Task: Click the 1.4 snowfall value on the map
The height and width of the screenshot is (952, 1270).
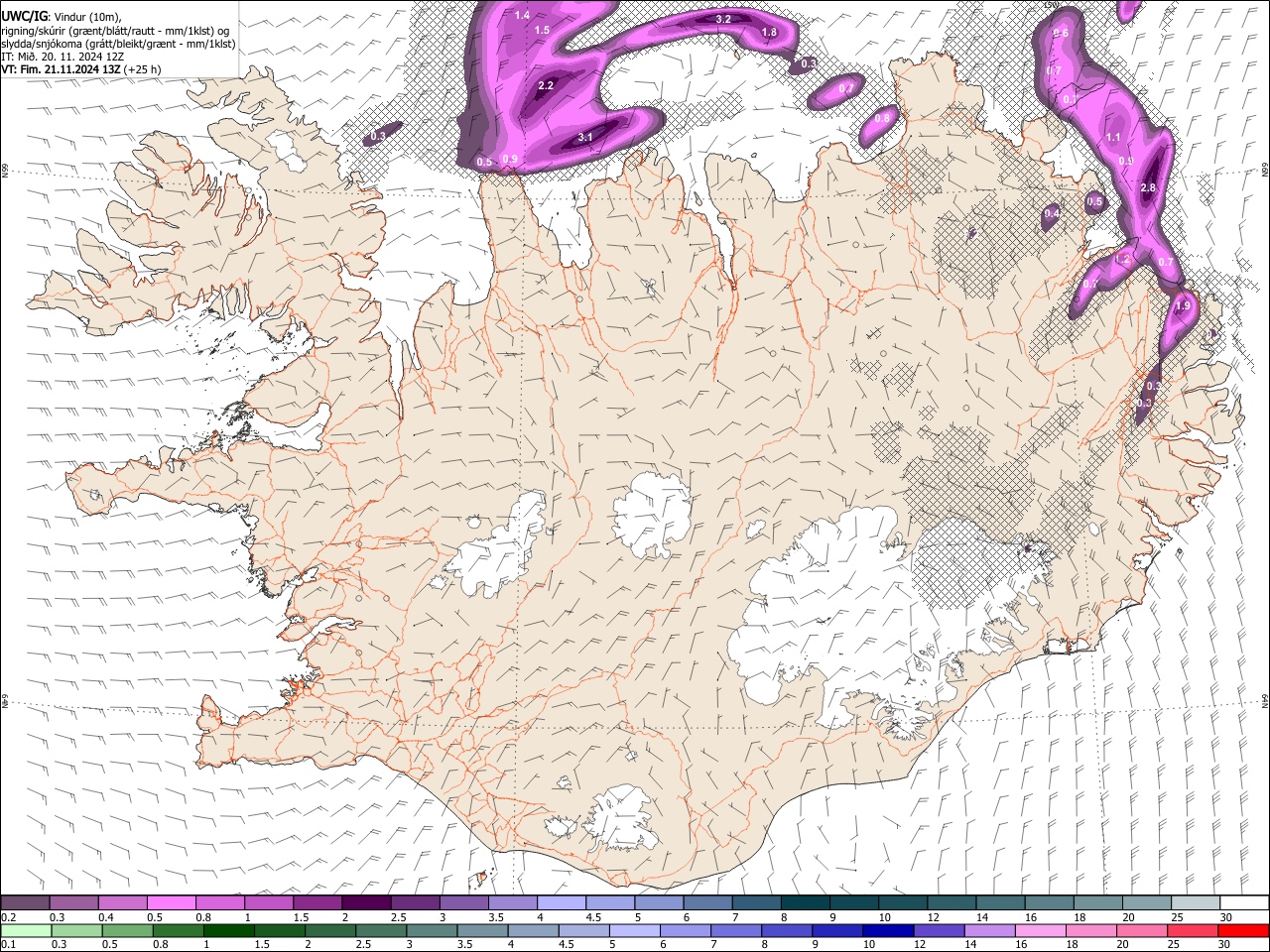Action: pyautogui.click(x=522, y=15)
